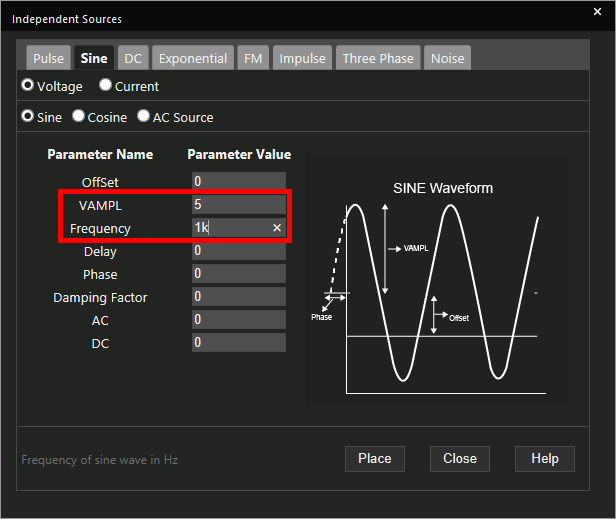Click the SINE Waveform diagram
This screenshot has height=519, width=616.
pos(437,279)
